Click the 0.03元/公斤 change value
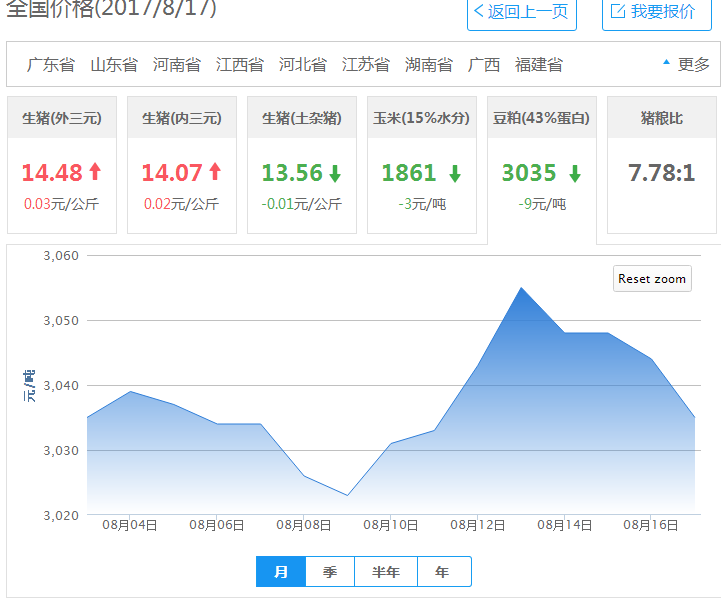This screenshot has width=721, height=600. pos(61,204)
